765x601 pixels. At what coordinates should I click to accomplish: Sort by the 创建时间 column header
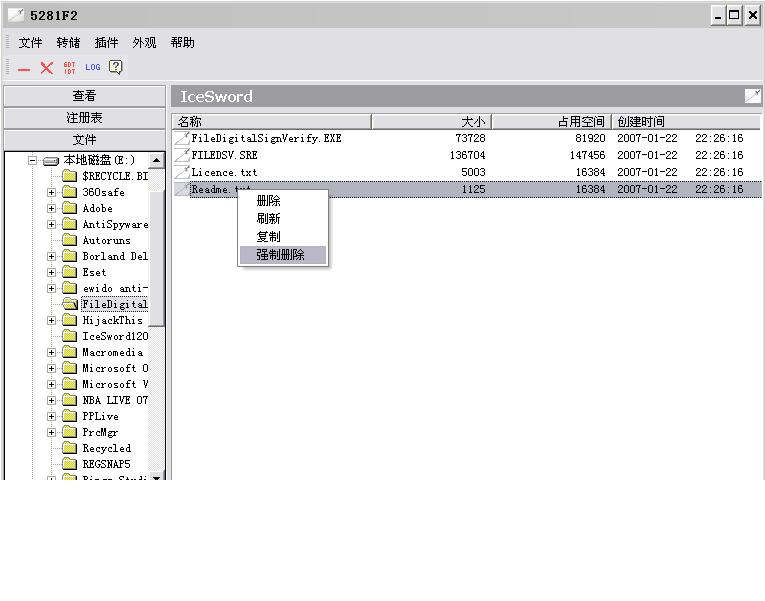(x=686, y=121)
